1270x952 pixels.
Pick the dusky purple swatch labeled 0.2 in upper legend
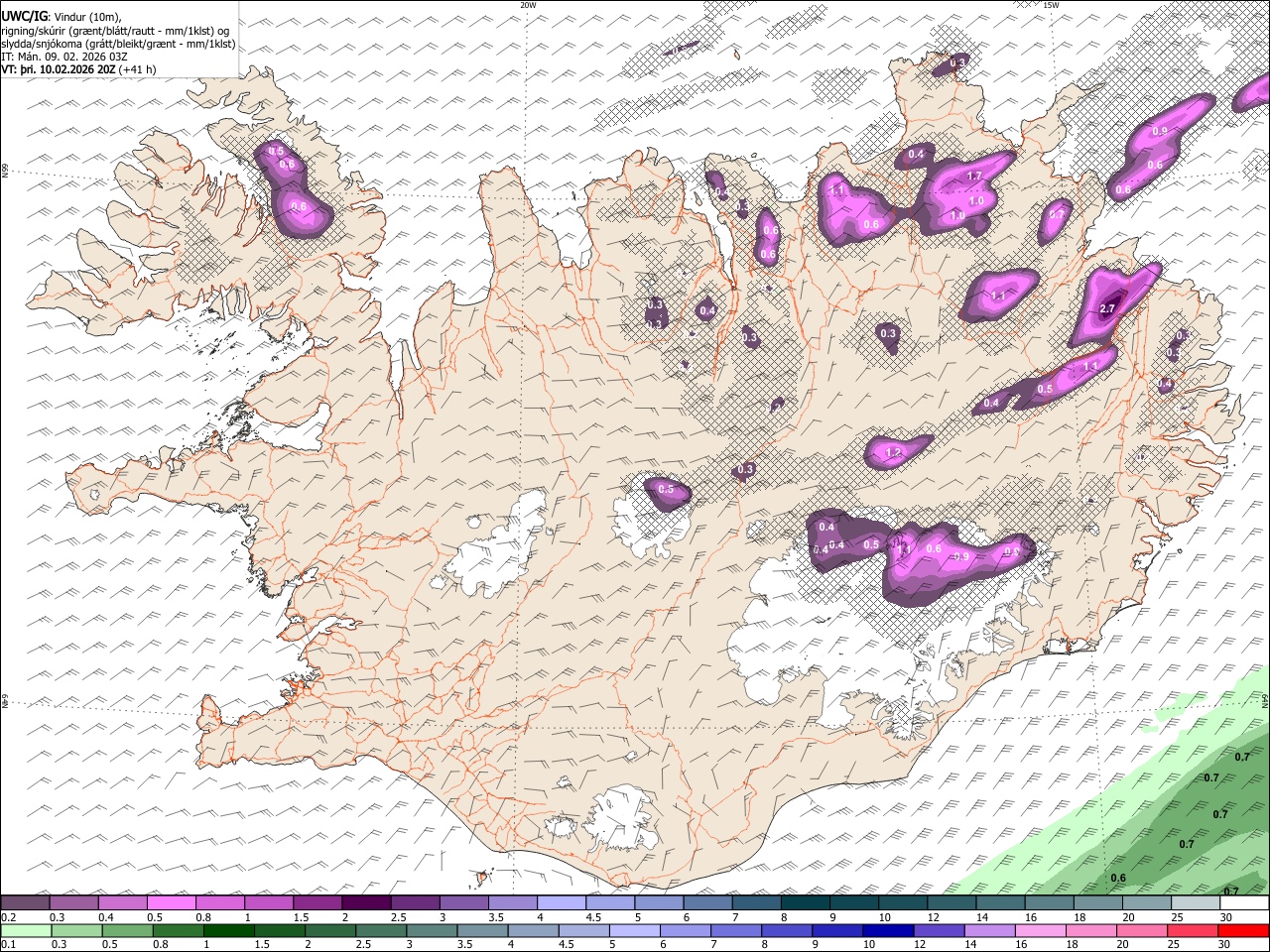point(25,903)
